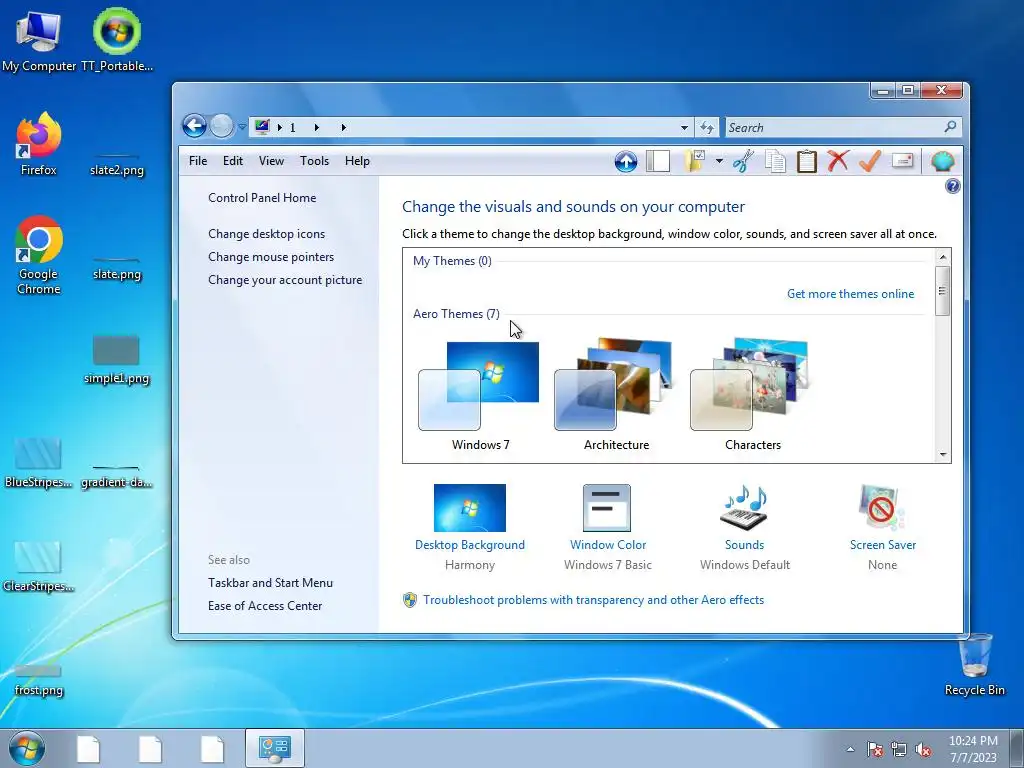Open the Views dropdown arrow in toolbar
Screen dimensions: 1024x768
tap(719, 161)
